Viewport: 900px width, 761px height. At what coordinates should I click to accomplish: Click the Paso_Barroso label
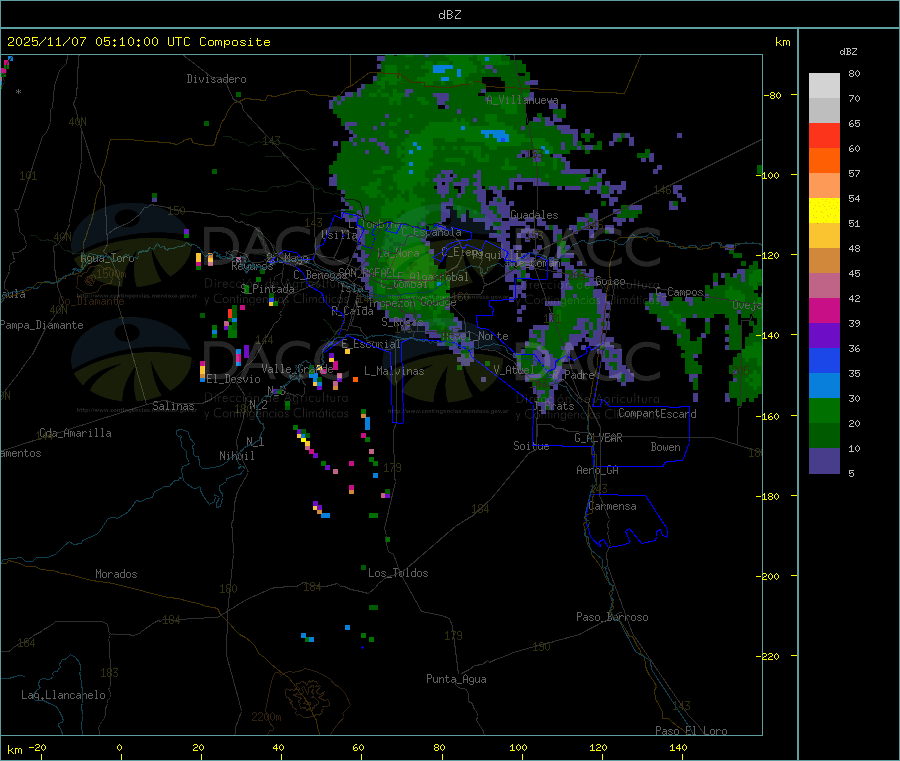(612, 617)
